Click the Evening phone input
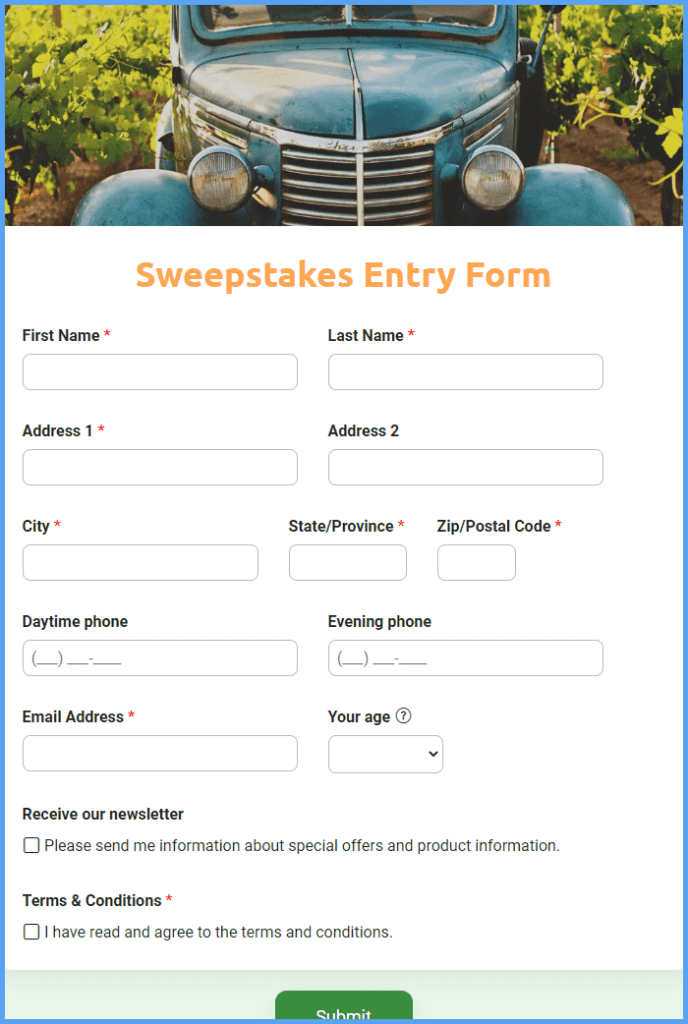688x1024 pixels. click(465, 658)
